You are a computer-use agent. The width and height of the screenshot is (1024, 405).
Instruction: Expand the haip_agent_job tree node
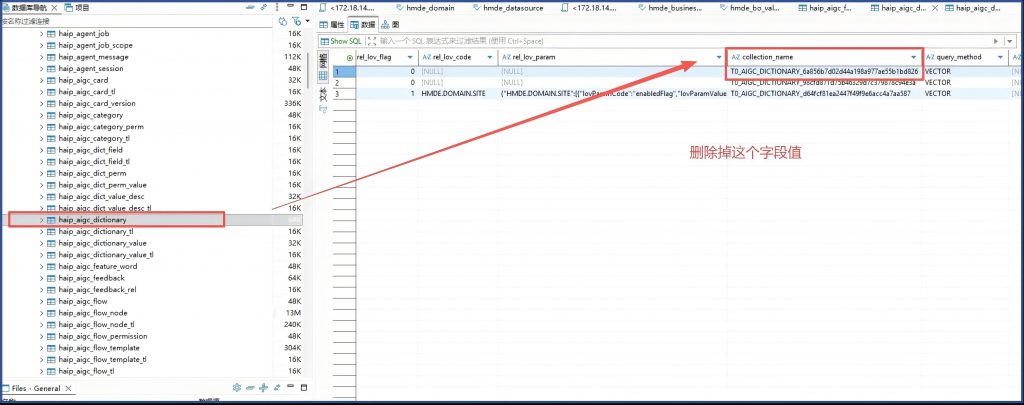(41, 34)
